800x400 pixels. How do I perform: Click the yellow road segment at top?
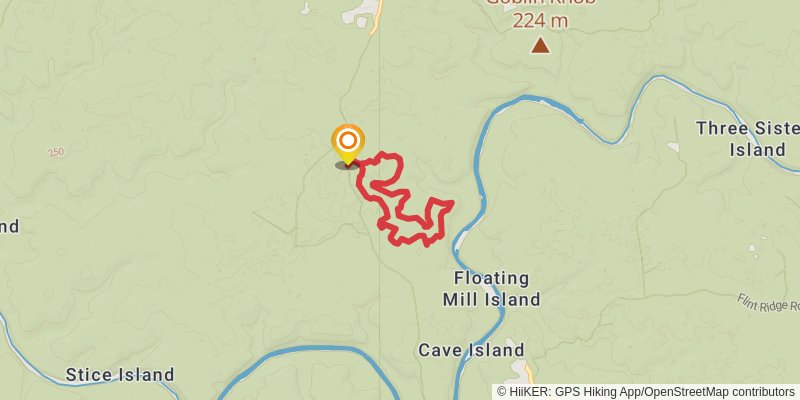[377, 18]
